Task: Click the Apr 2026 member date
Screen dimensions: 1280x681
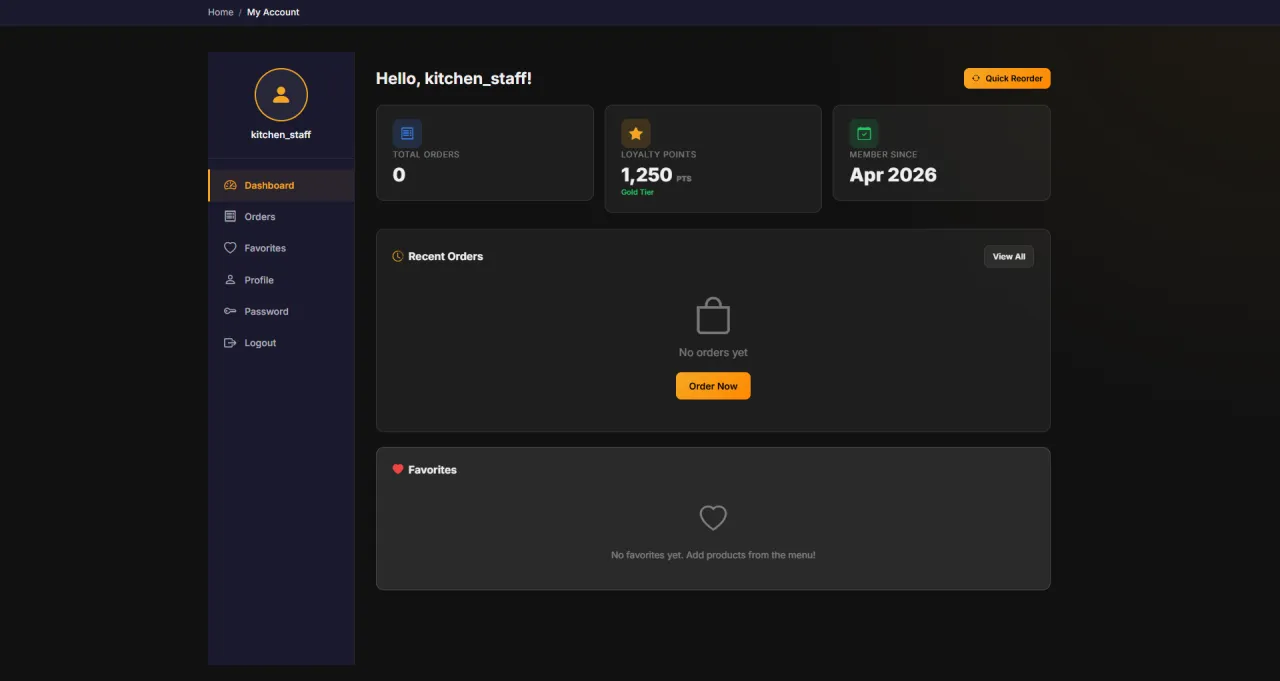Action: 893,175
